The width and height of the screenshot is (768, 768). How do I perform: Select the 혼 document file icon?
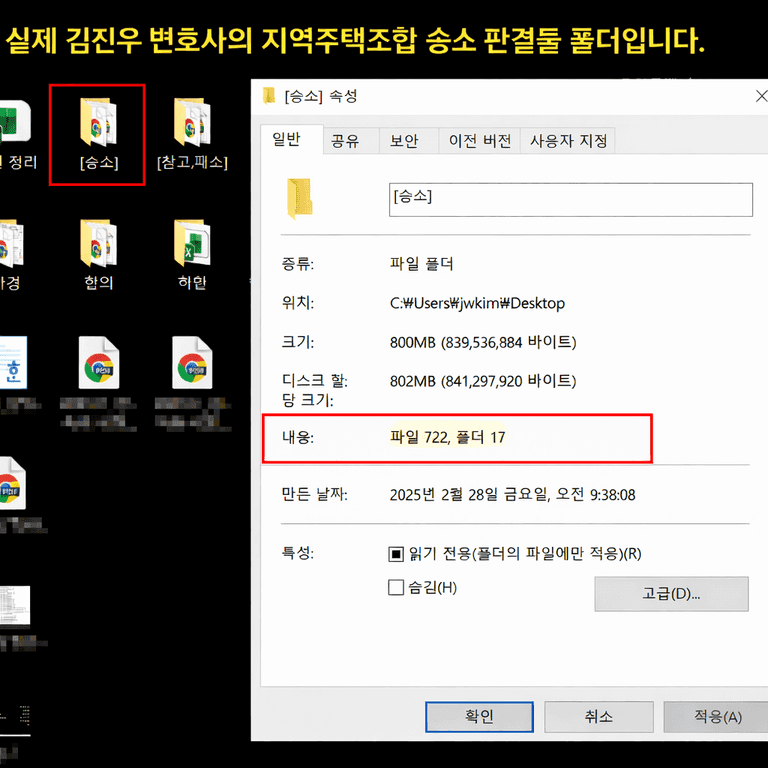pos(12,364)
